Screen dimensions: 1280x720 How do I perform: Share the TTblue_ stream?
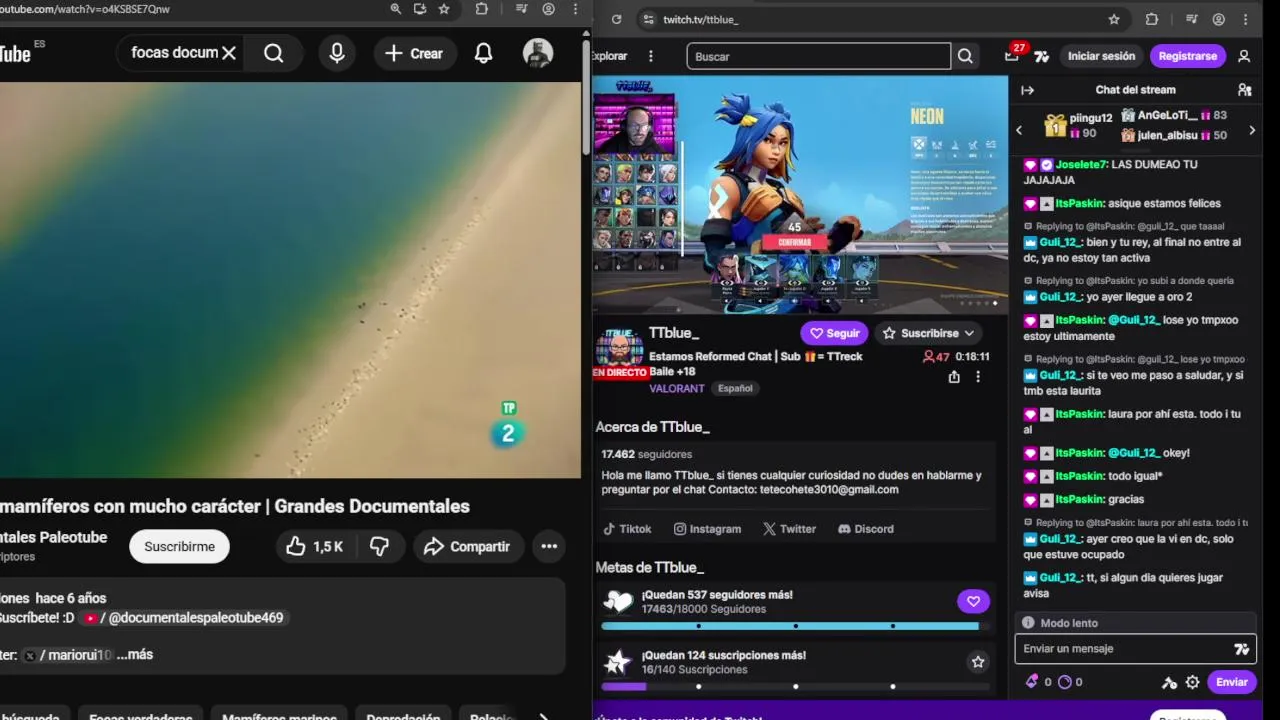point(954,377)
